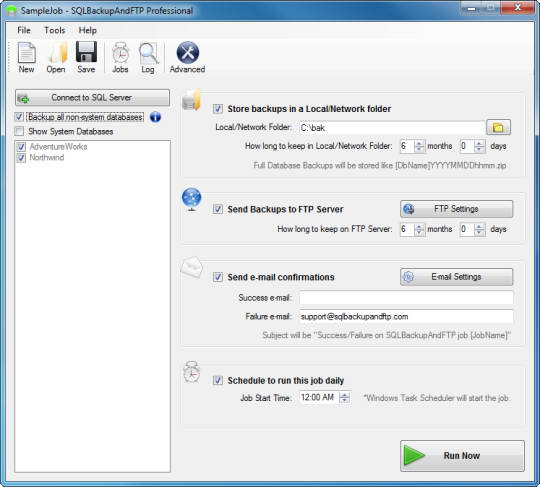Open Advanced settings tools icon

187,57
